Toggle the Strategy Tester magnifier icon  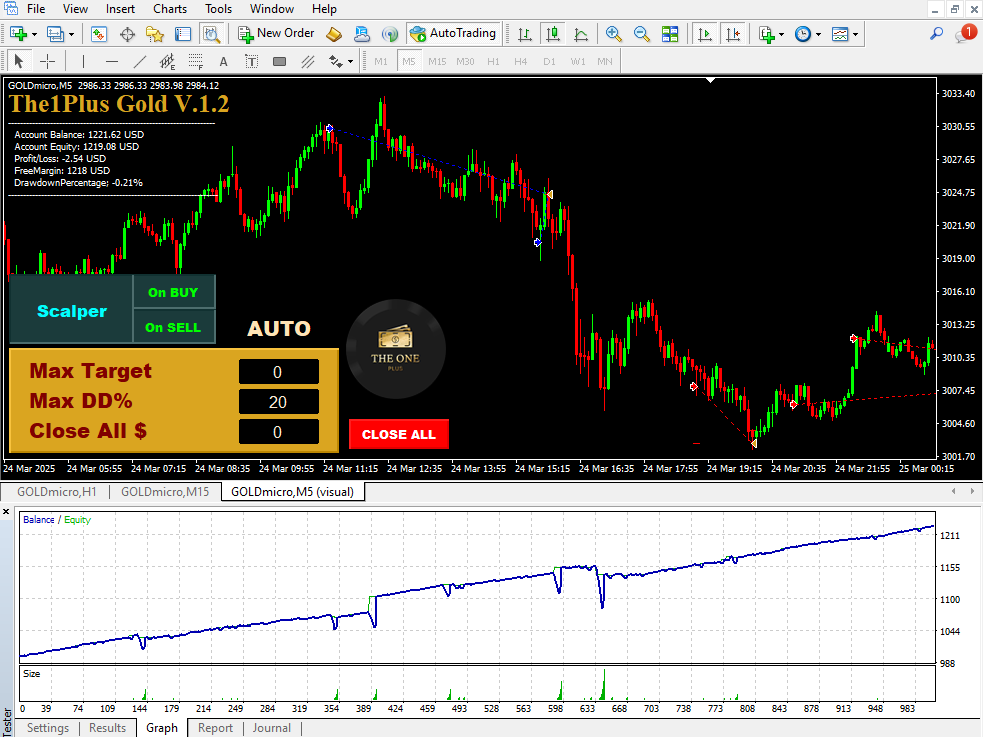[x=212, y=34]
